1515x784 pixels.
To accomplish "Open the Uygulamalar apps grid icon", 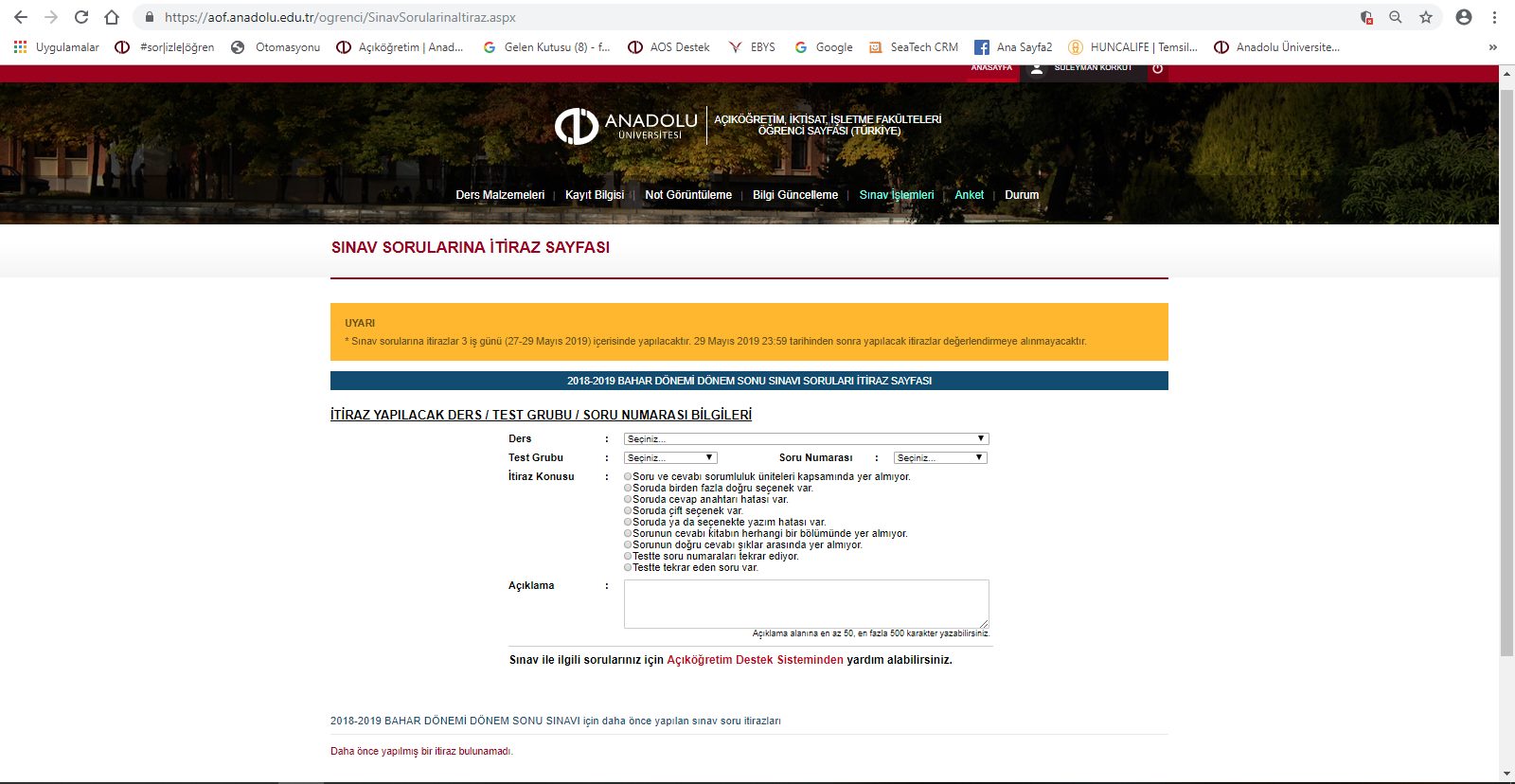I will (x=20, y=46).
